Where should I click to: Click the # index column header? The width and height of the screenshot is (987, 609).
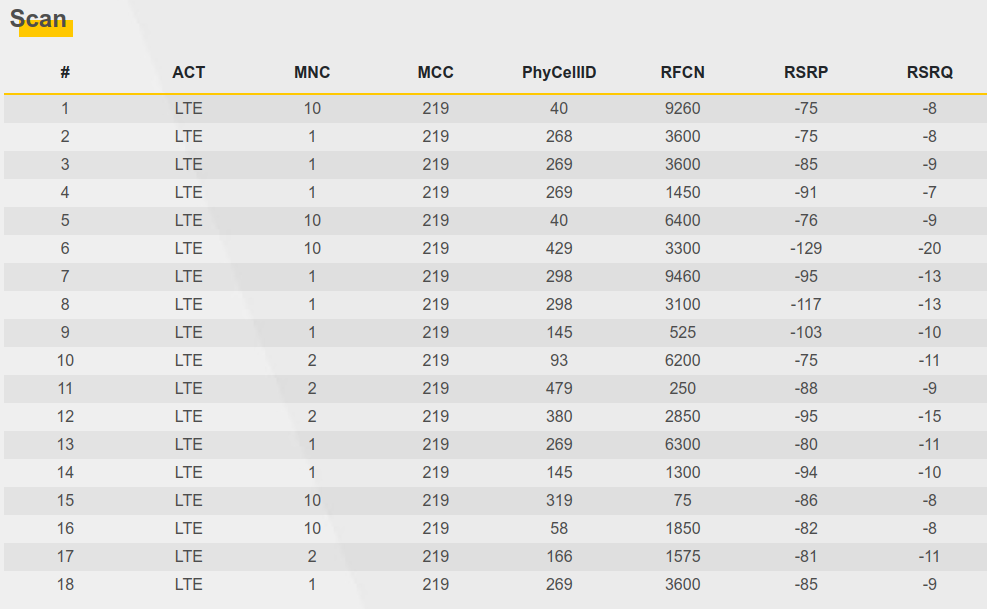pyautogui.click(x=65, y=72)
